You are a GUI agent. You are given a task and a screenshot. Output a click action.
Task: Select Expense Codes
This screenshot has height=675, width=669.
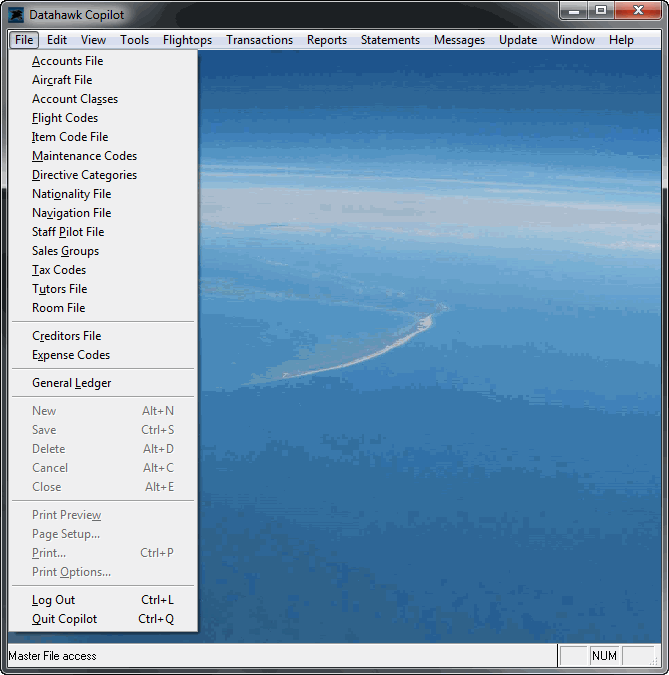click(x=103, y=355)
